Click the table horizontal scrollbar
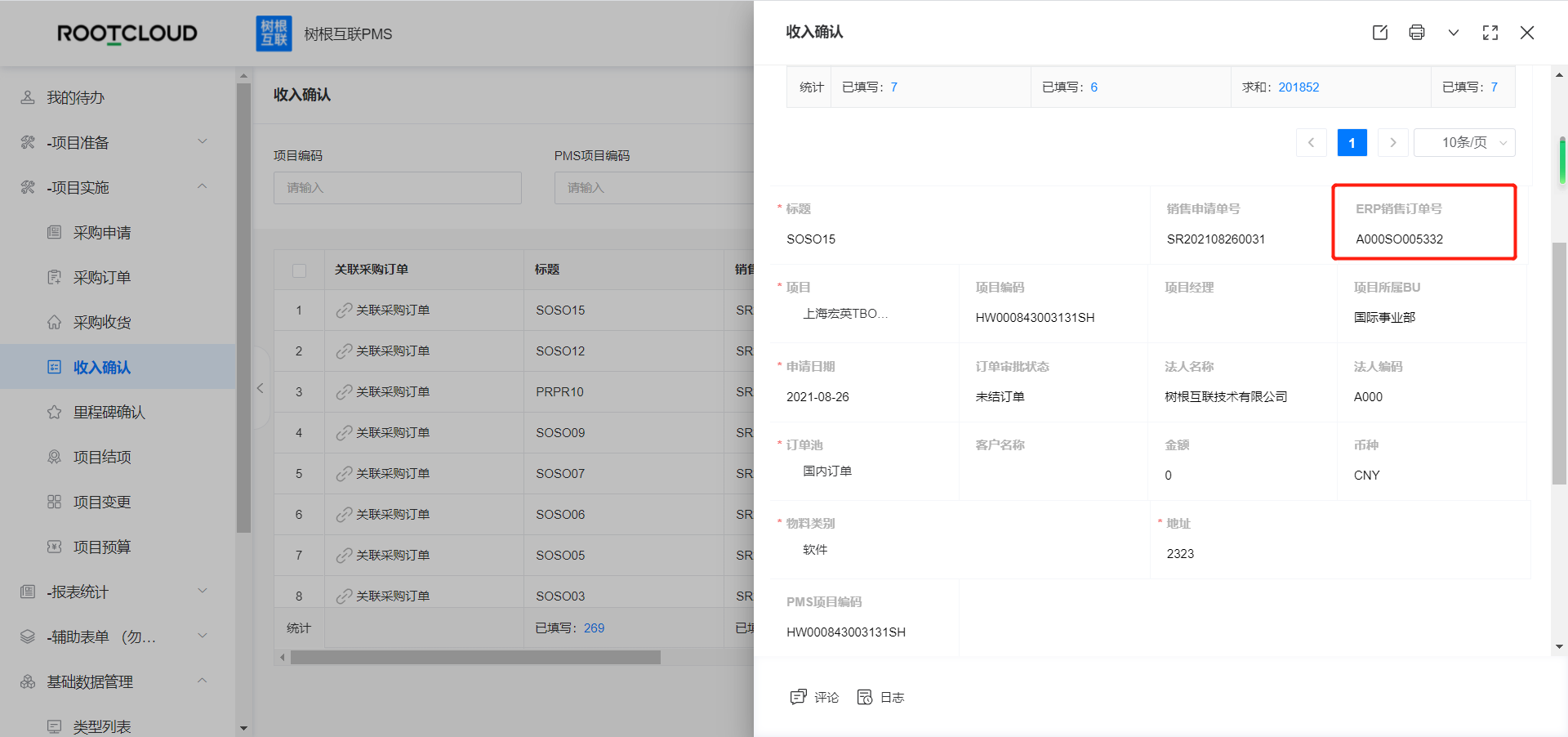Screen dimensions: 1568x737 coord(475,657)
